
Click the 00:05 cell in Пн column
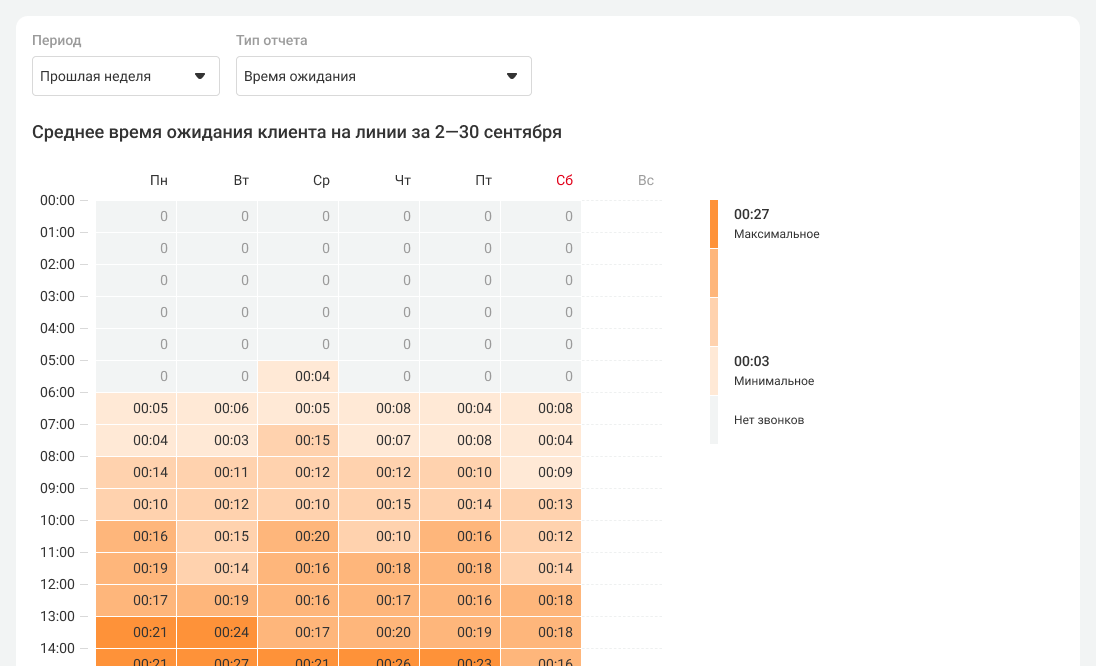click(136, 409)
